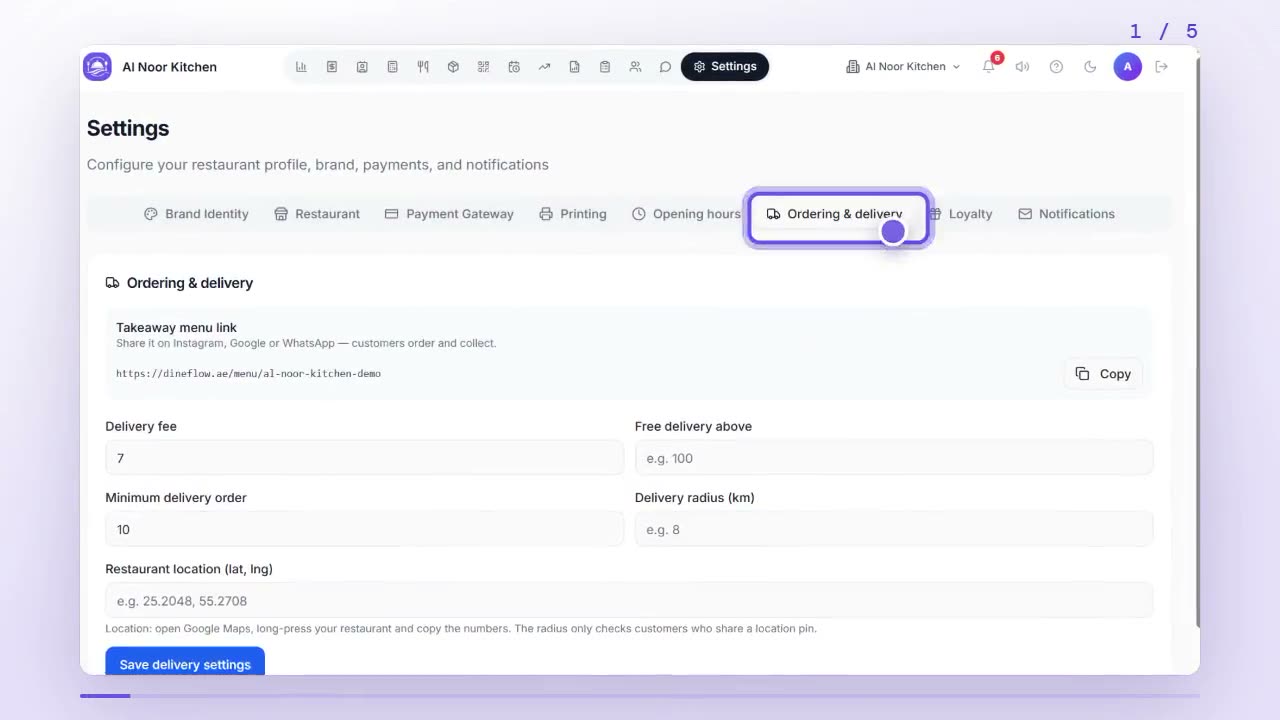The height and width of the screenshot is (720, 1280).
Task: Click the takeaway menu URL text
Action: coord(248,374)
